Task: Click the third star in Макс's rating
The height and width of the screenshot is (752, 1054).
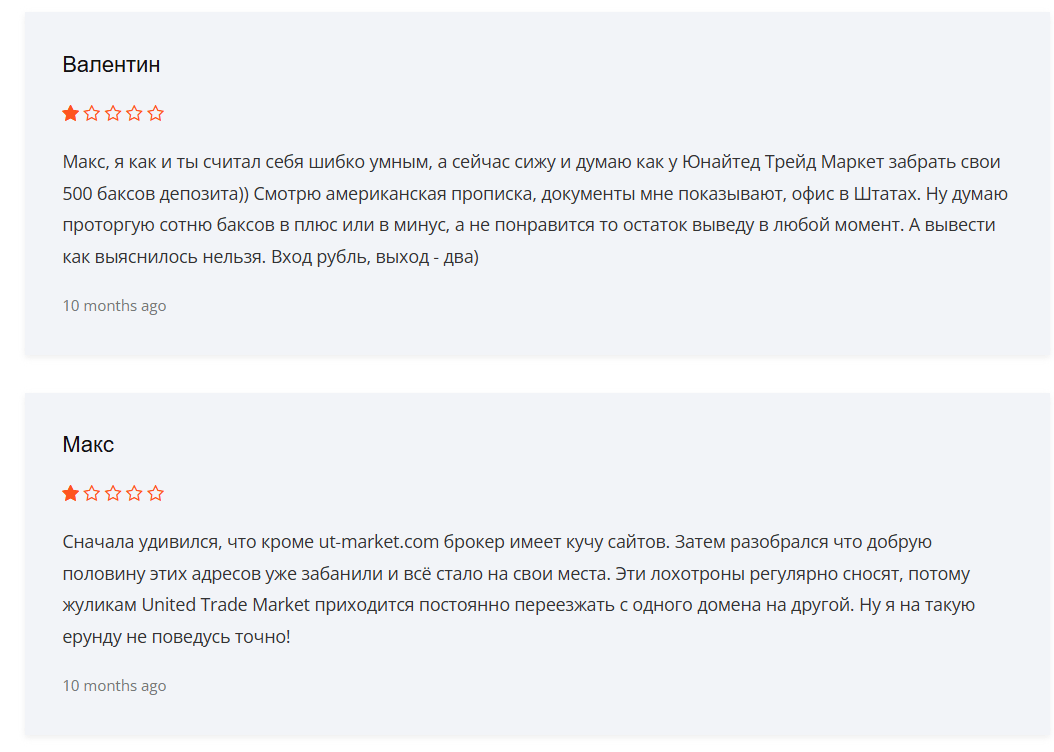Action: pos(113,494)
